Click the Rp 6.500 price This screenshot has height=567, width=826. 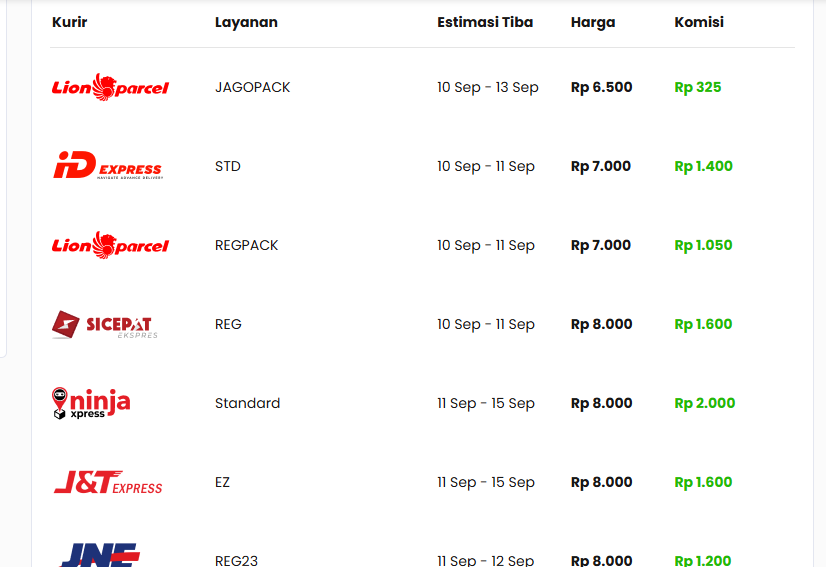[602, 87]
